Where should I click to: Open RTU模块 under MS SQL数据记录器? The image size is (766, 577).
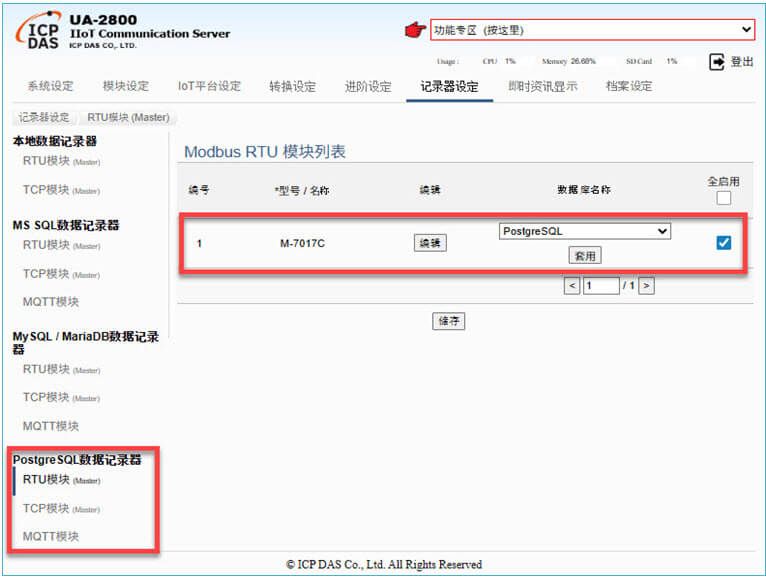[62, 245]
